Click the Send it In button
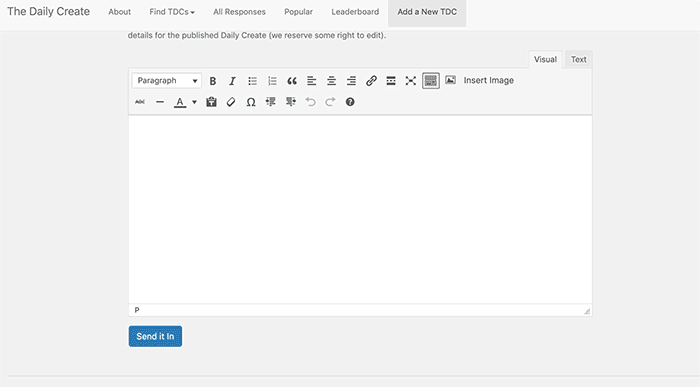This screenshot has height=387, width=700. pos(155,336)
